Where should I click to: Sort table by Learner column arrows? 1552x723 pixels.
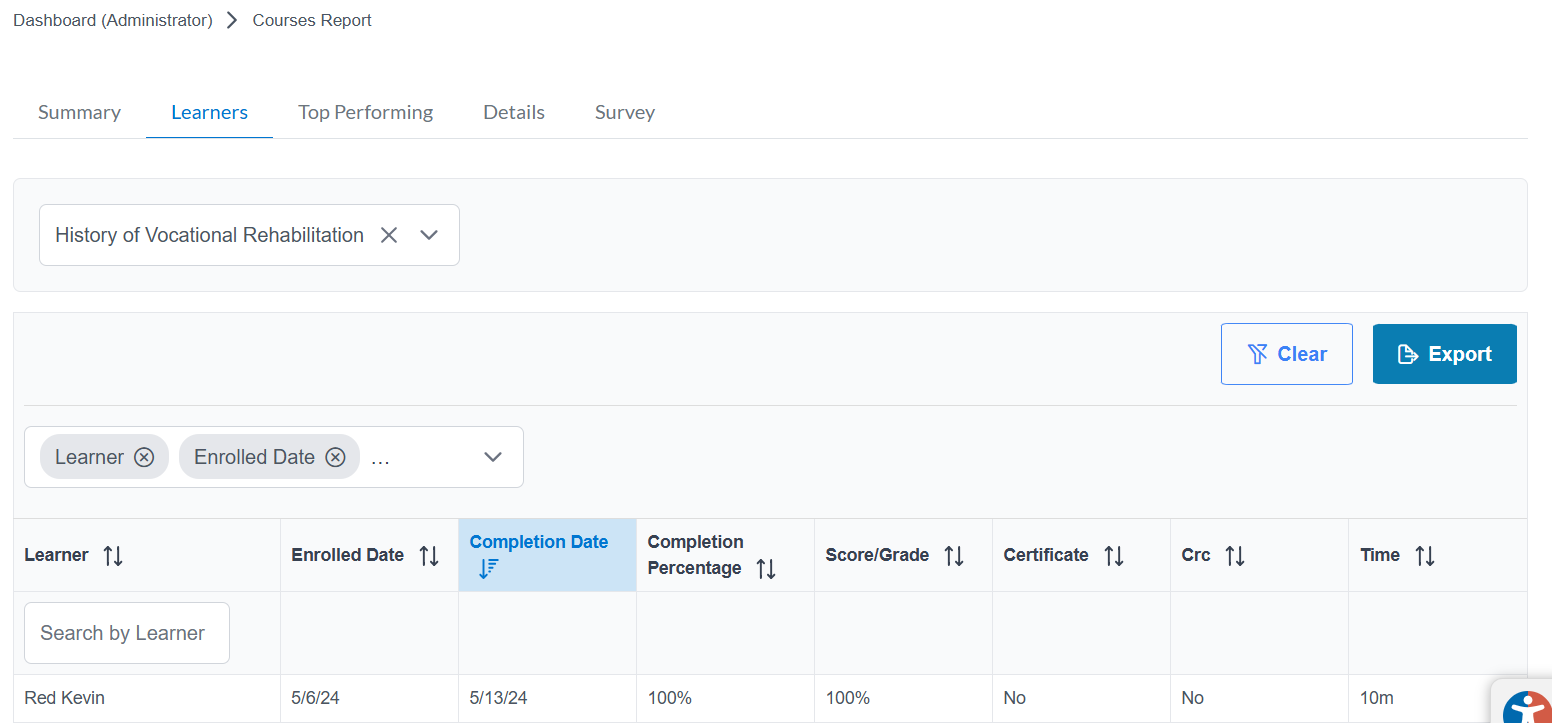click(113, 556)
